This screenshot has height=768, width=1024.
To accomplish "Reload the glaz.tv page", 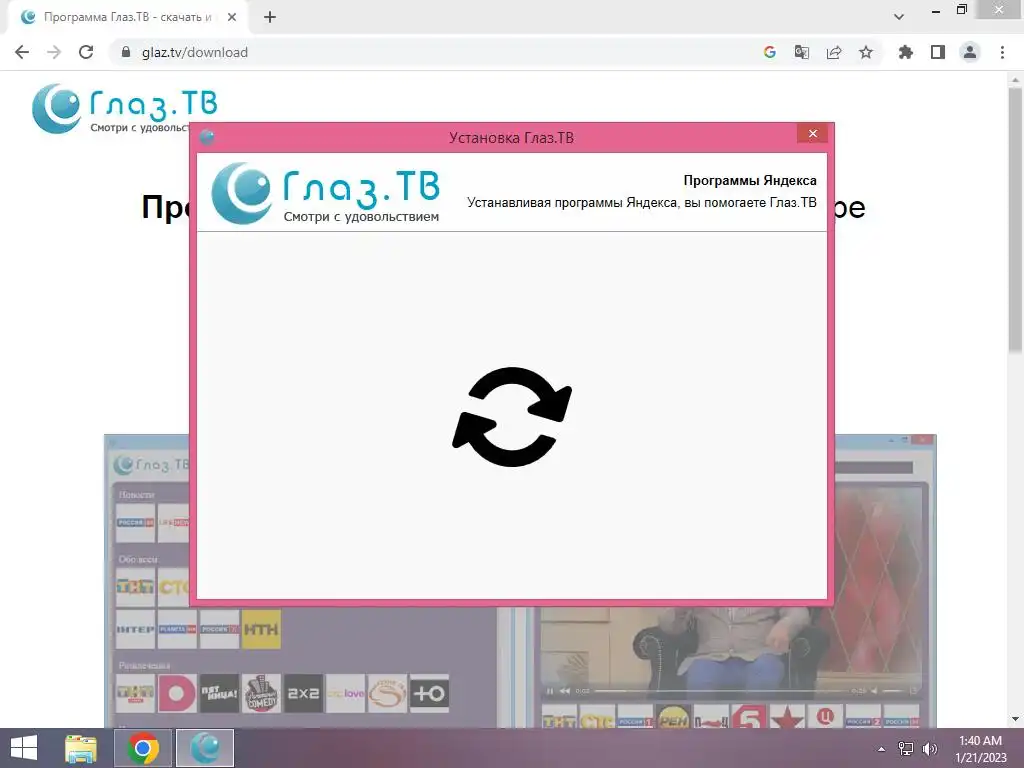I will [86, 52].
